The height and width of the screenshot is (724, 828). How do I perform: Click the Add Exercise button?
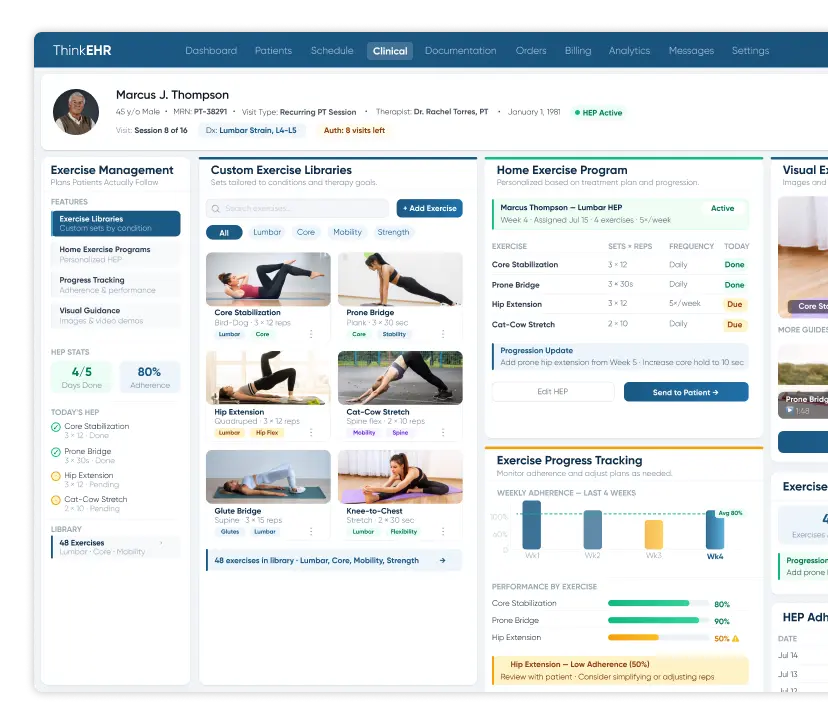click(430, 208)
